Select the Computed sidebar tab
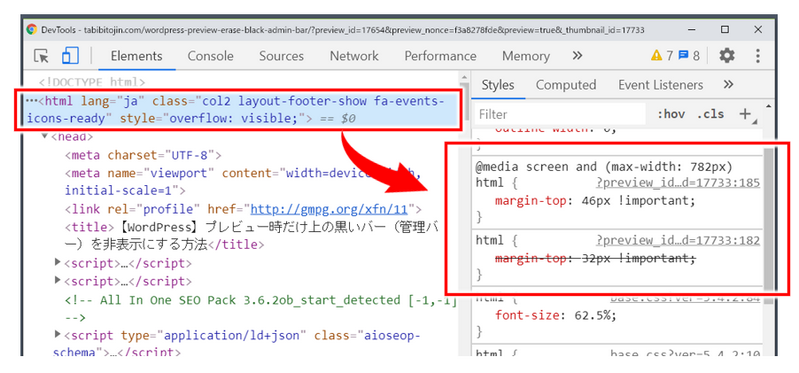 coord(566,85)
